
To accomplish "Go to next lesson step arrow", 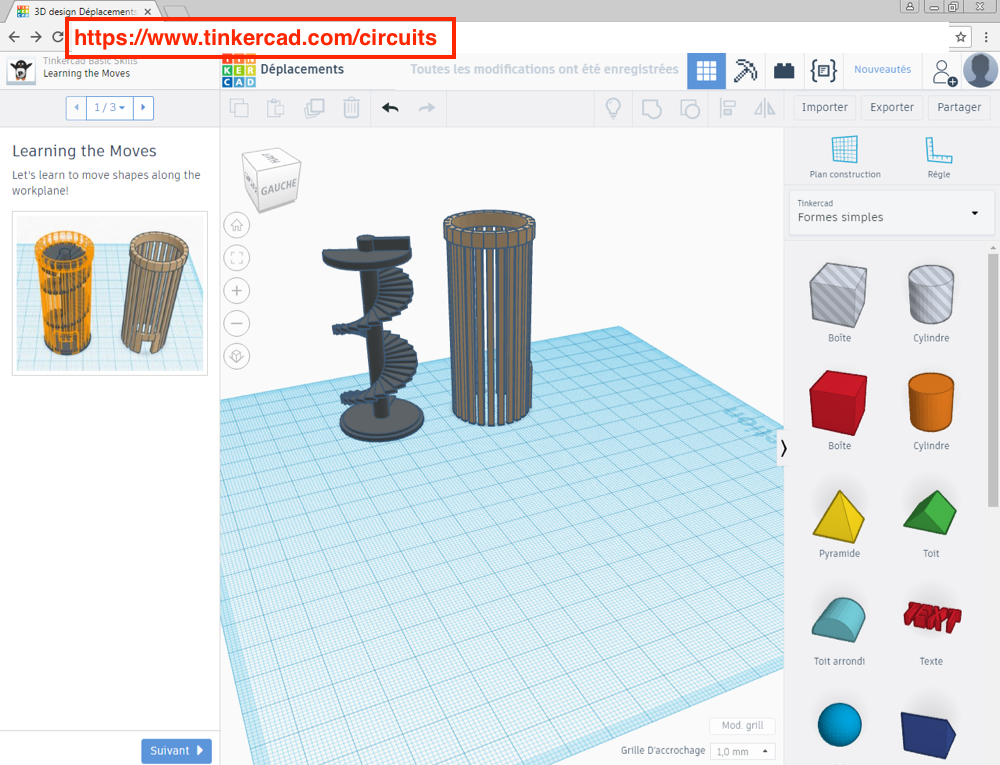I will click(143, 108).
